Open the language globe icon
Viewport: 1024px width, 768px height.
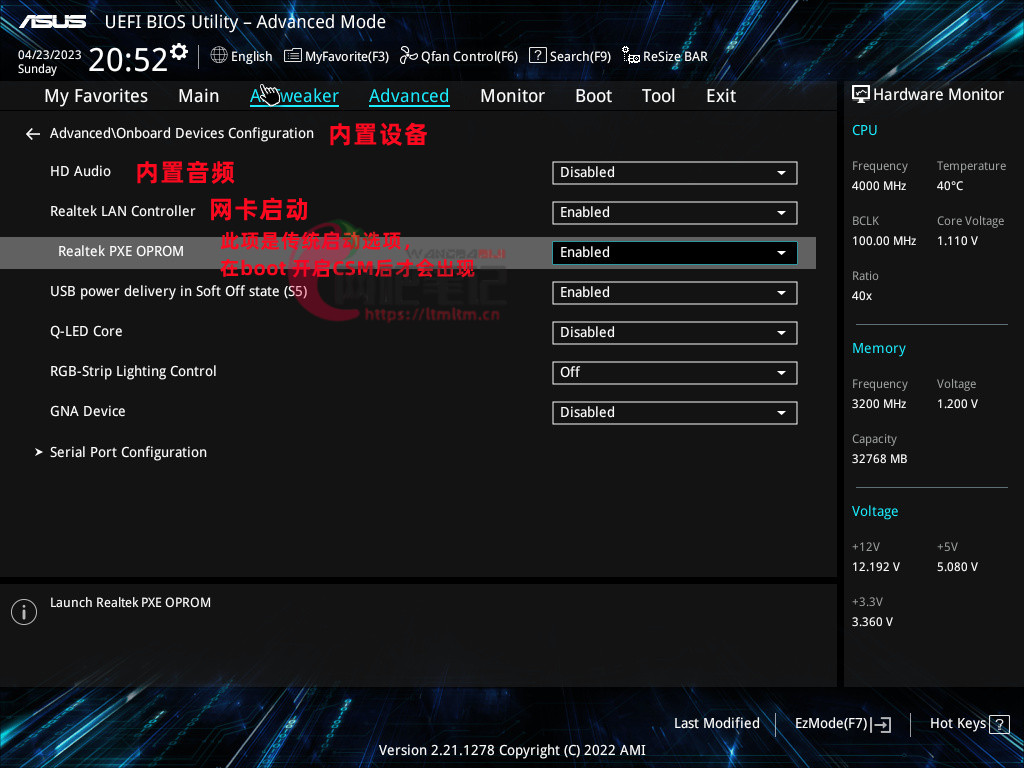click(219, 56)
